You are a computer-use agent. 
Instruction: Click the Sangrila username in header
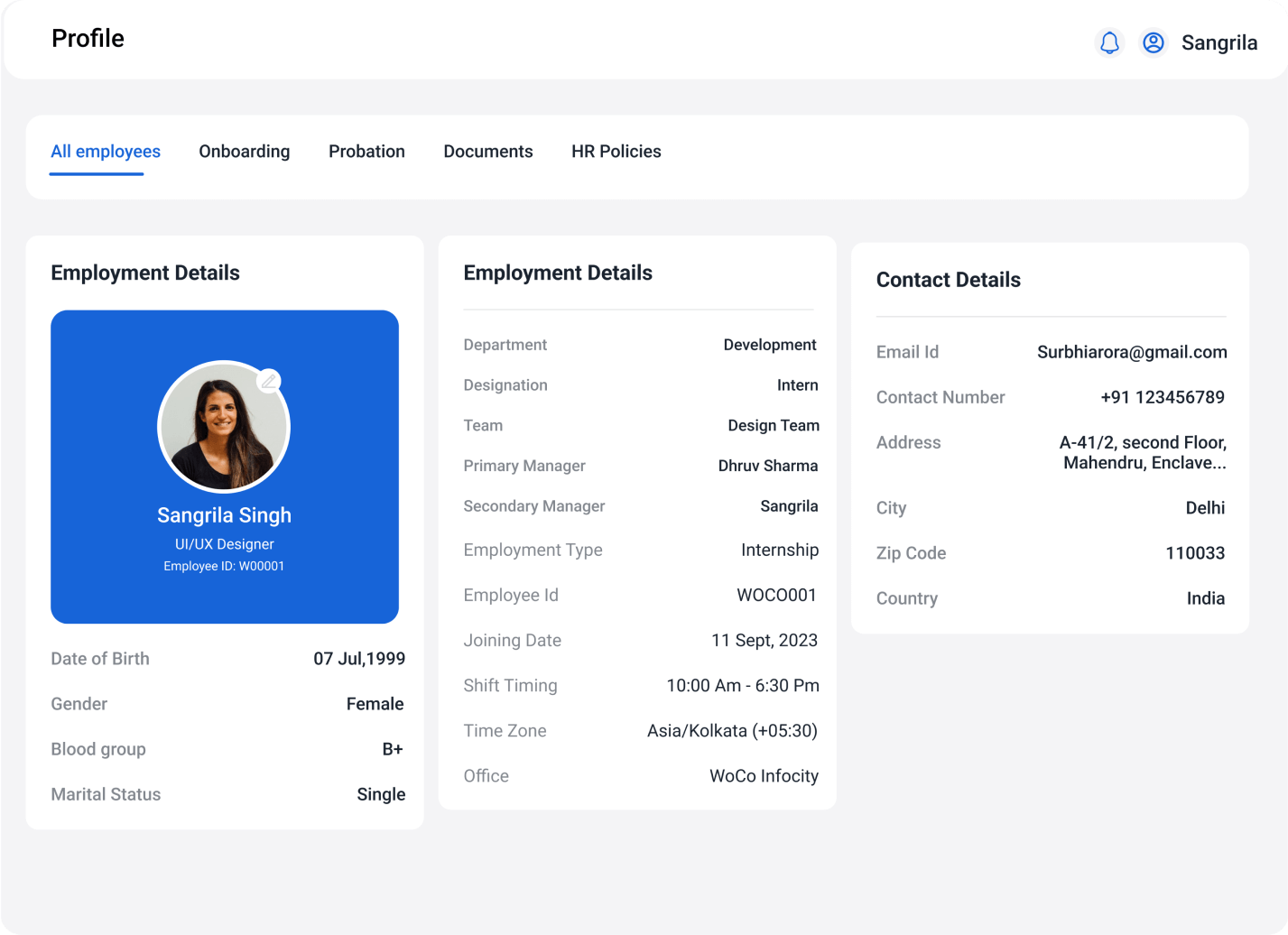[x=1219, y=42]
